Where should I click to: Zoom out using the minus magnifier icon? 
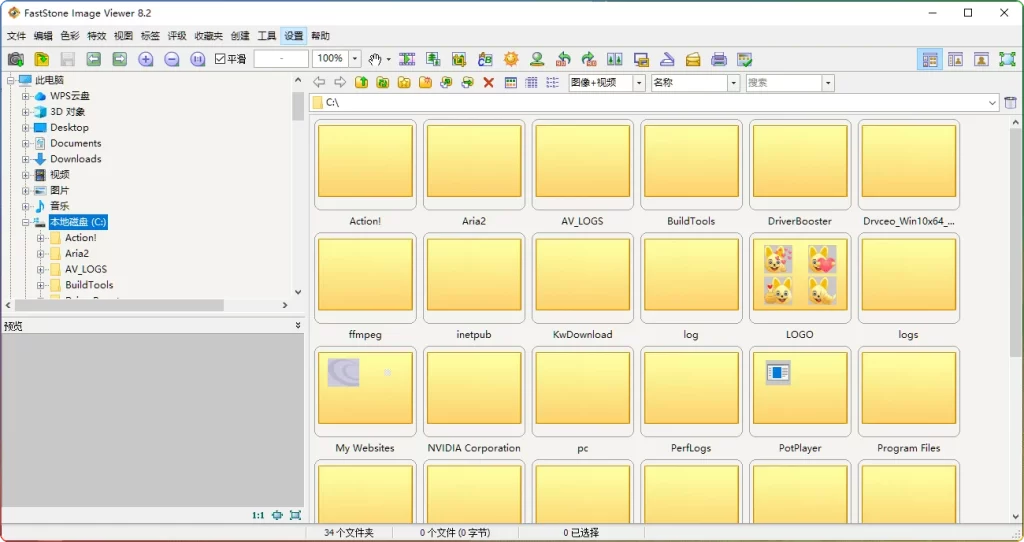click(x=172, y=59)
